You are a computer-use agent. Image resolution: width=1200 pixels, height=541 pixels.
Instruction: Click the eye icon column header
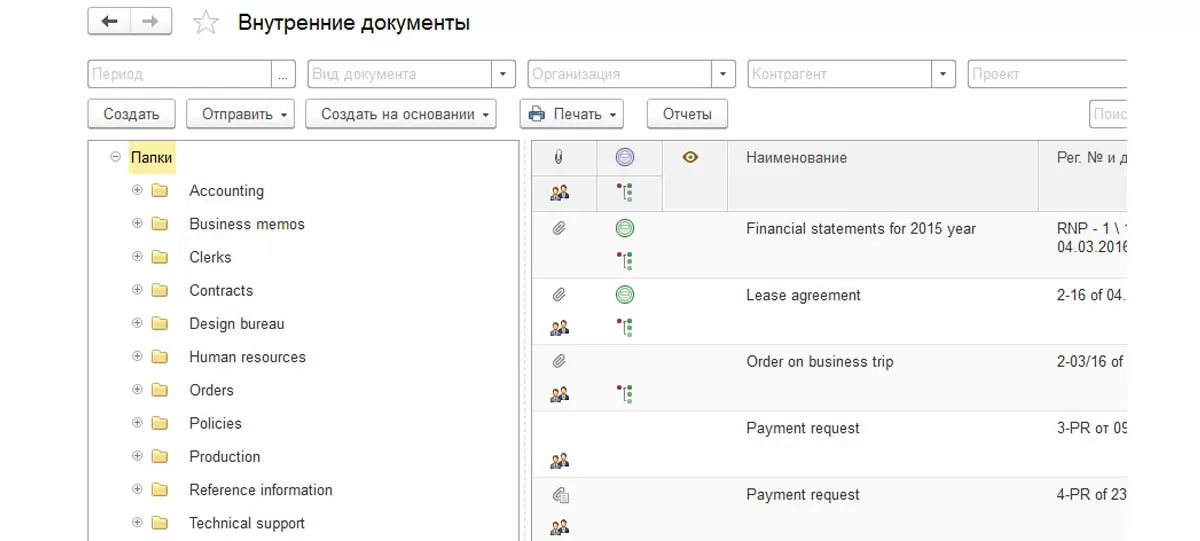689,157
